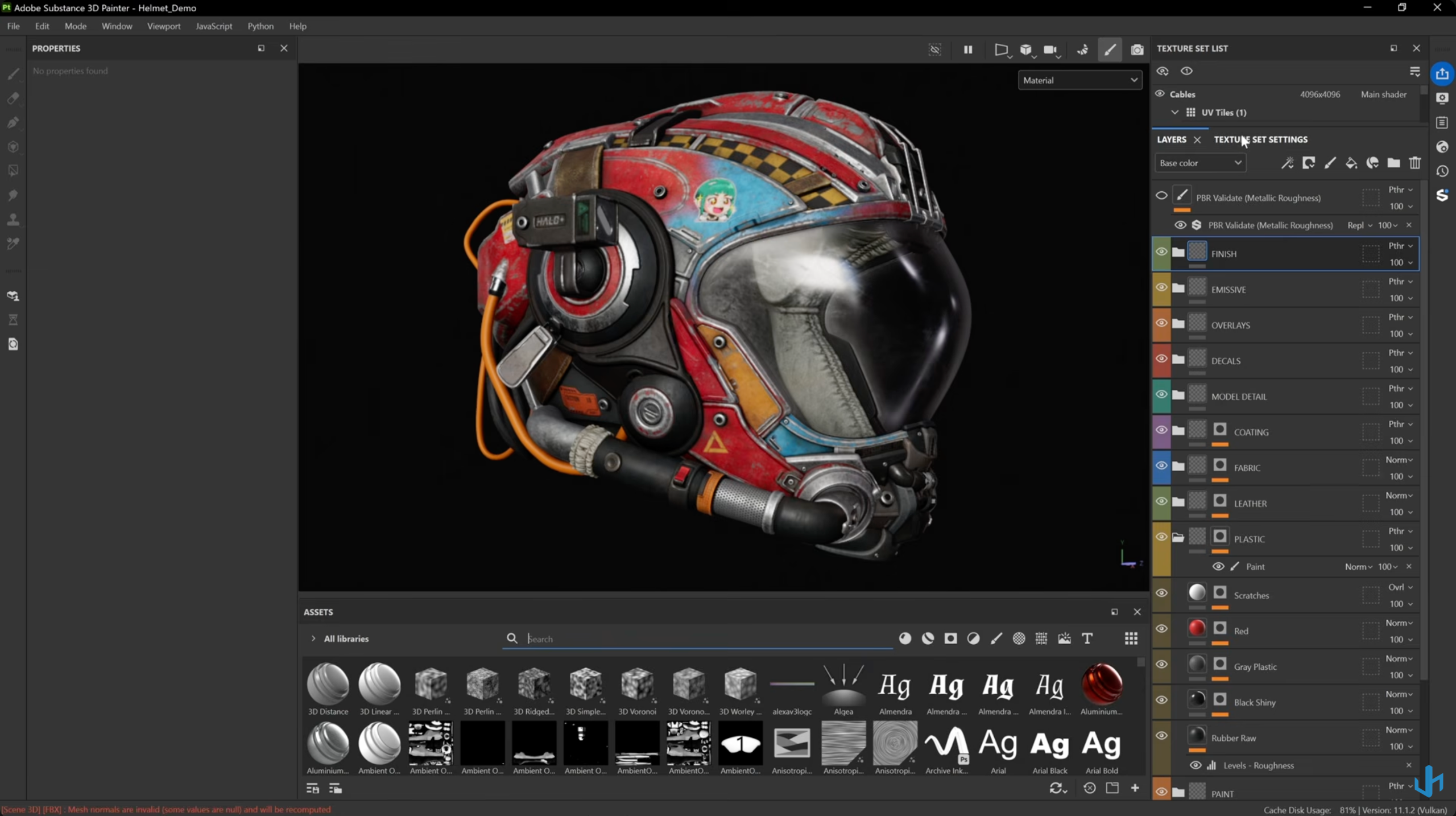Viewport: 1456px width, 816px height.
Task: Select the Aluminium red material thumbnail
Action: click(1102, 684)
